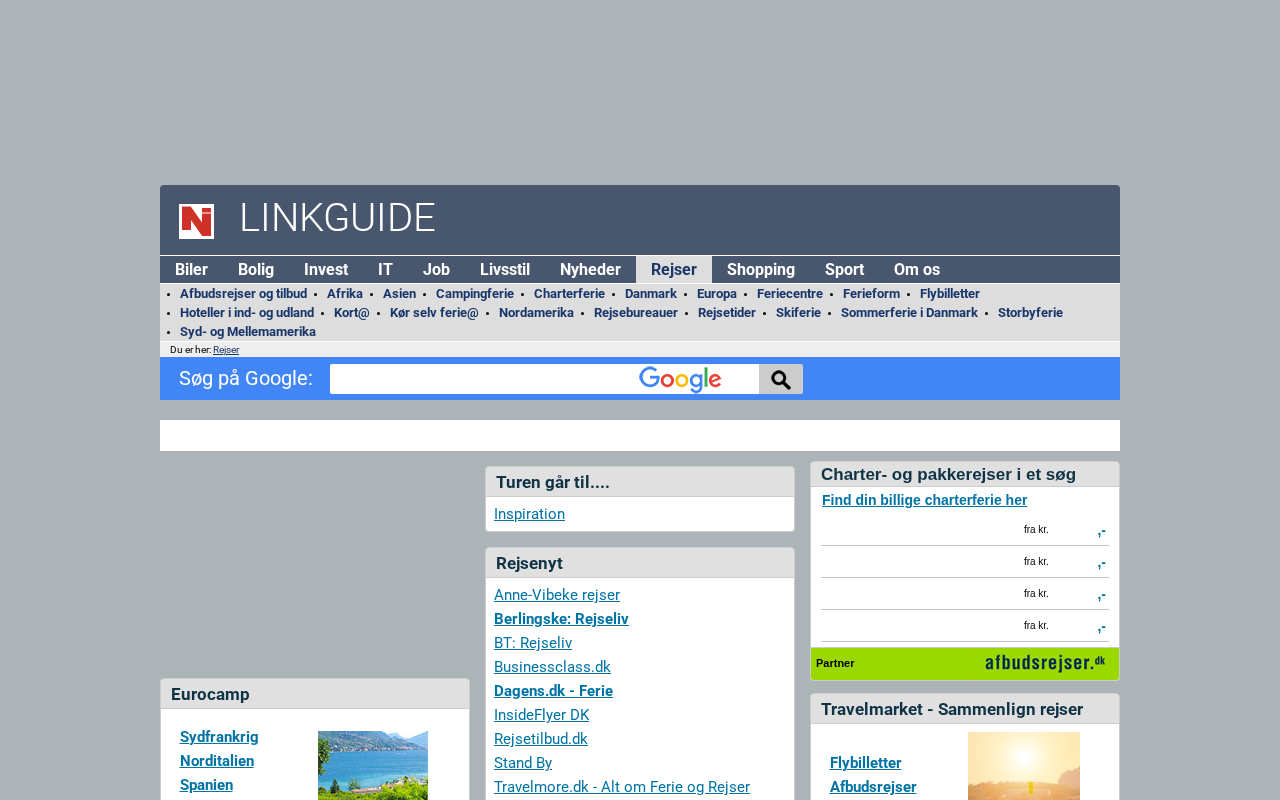Open the Eurocamp lake photo thumbnail

coord(372,765)
